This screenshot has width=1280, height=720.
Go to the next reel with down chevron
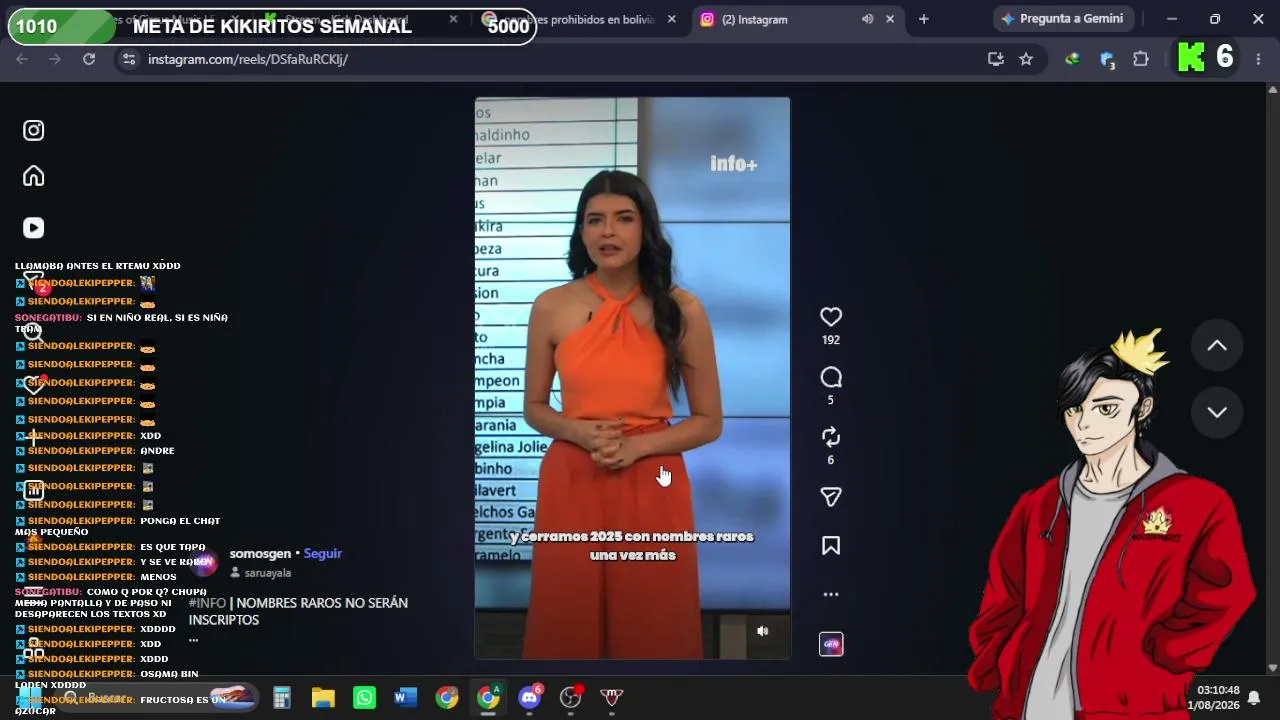pyautogui.click(x=1217, y=412)
